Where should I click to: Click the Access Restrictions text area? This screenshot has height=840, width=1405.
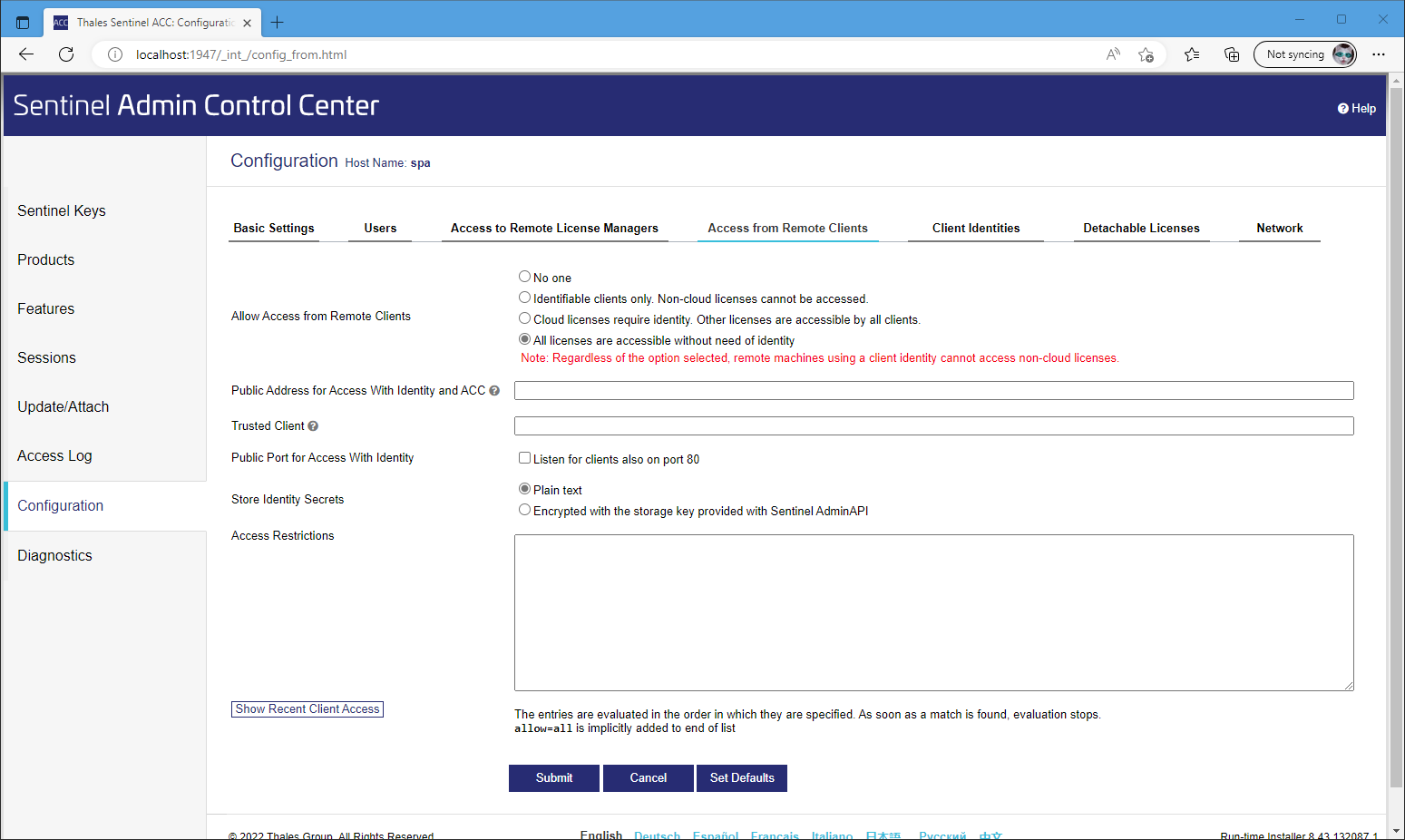933,612
